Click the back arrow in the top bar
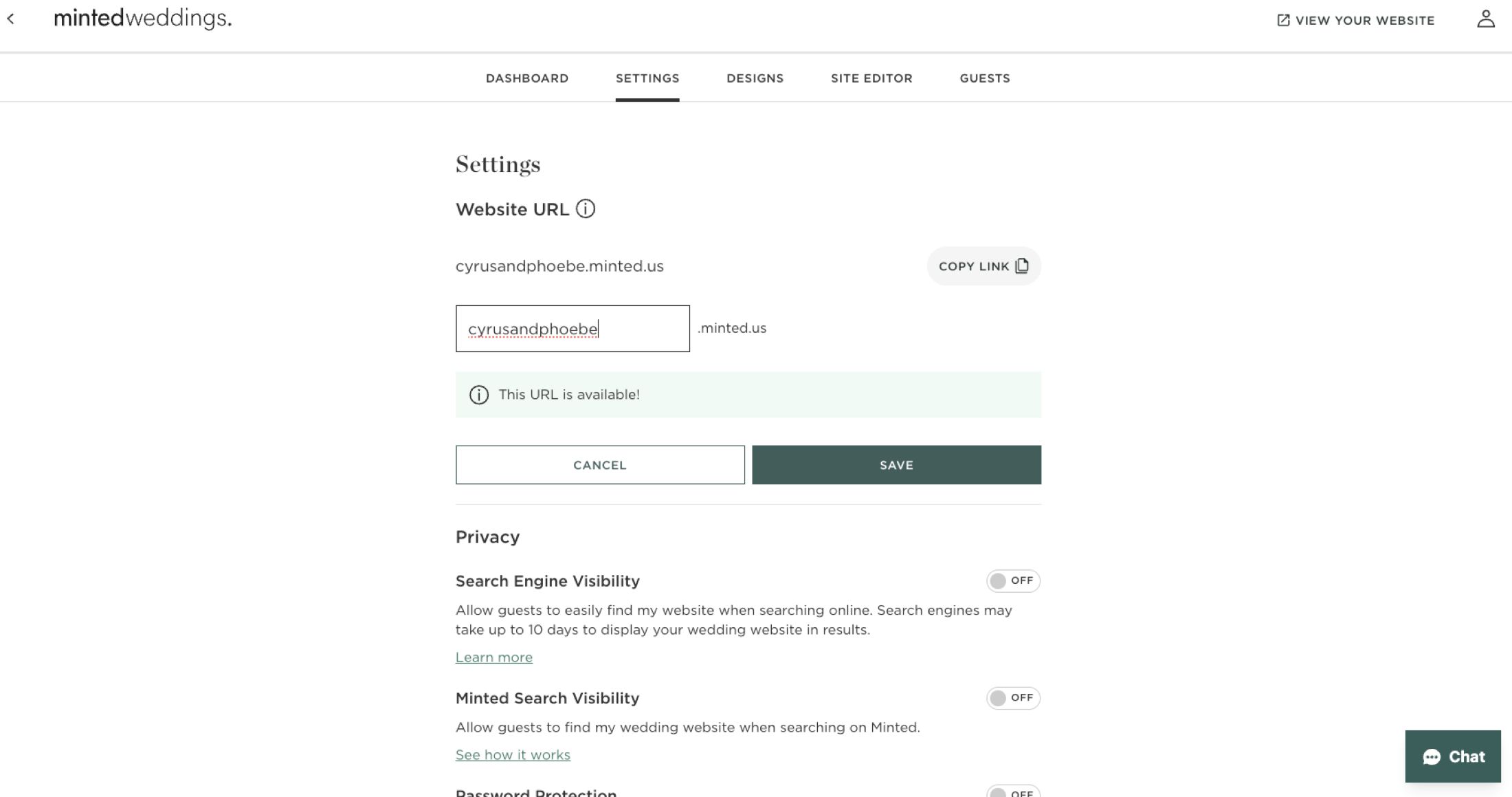1512x797 pixels. point(12,19)
